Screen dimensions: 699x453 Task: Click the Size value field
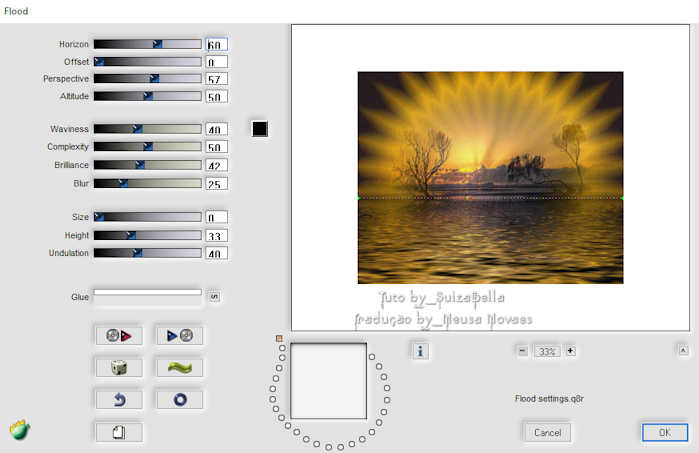pyautogui.click(x=217, y=217)
